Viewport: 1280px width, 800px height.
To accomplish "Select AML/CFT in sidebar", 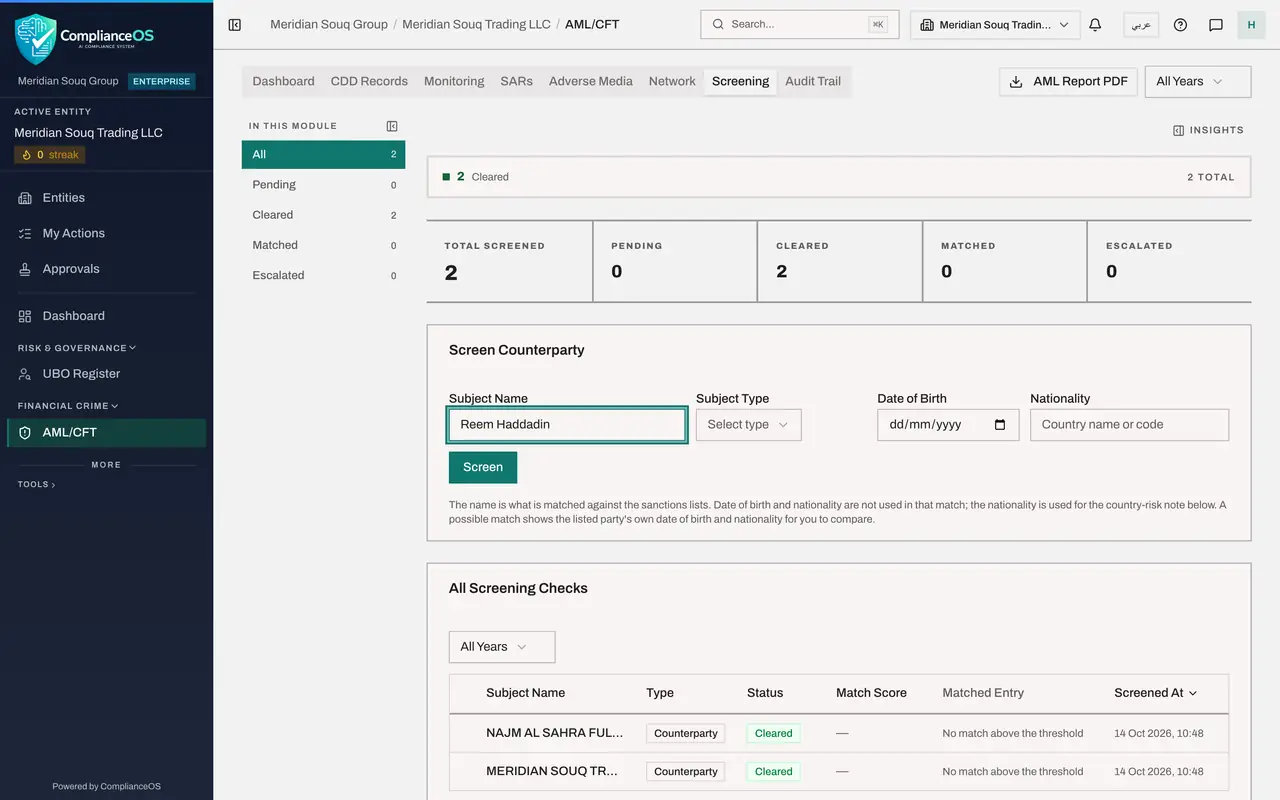I will click(106, 433).
